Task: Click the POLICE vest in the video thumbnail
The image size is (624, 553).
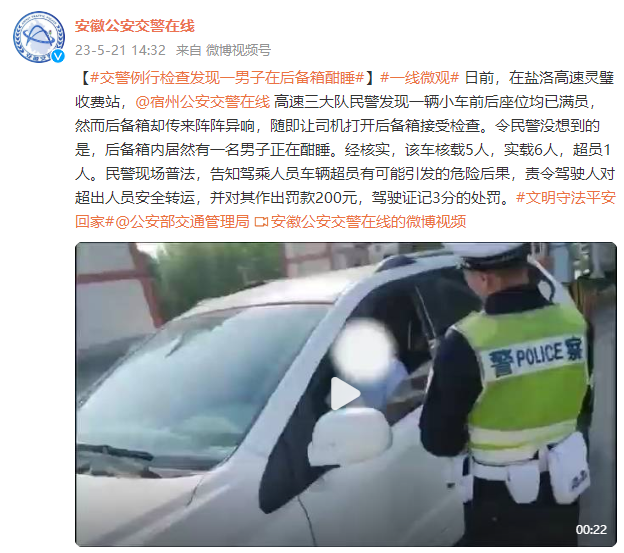Action: tap(526, 376)
